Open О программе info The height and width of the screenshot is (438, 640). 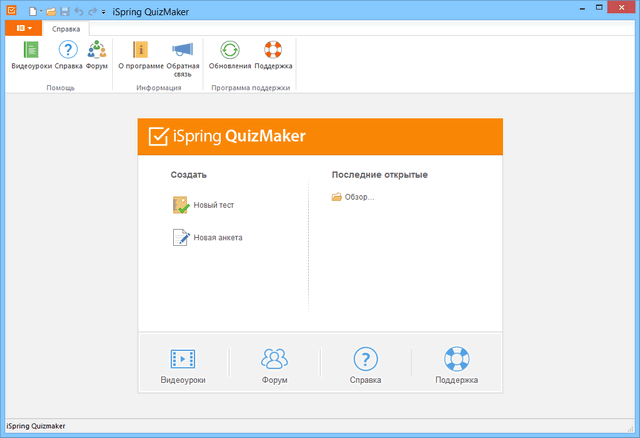coord(141,55)
